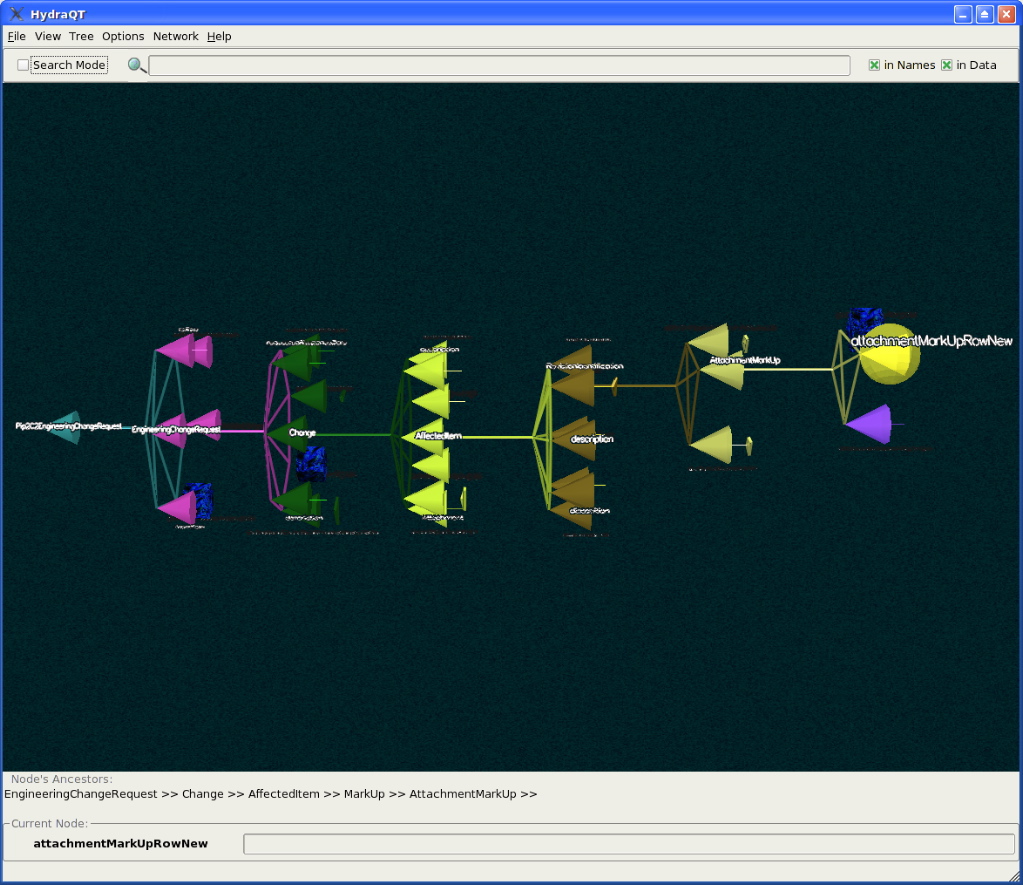Viewport: 1023px width, 885px height.
Task: Close the HydraQT window
Action: pyautogui.click(x=1006, y=14)
